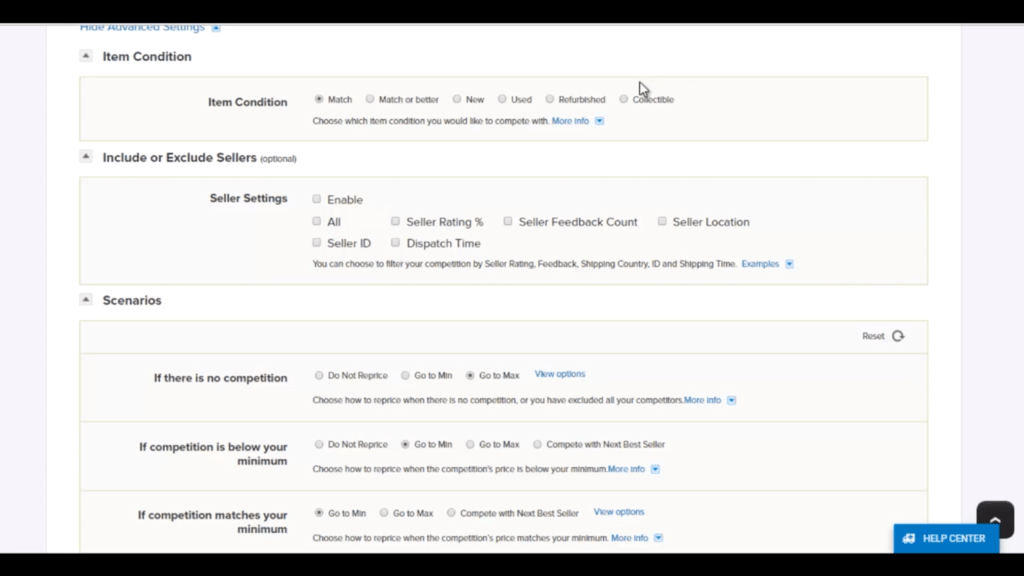
Task: Enable the Seller Settings checkbox
Action: (317, 199)
